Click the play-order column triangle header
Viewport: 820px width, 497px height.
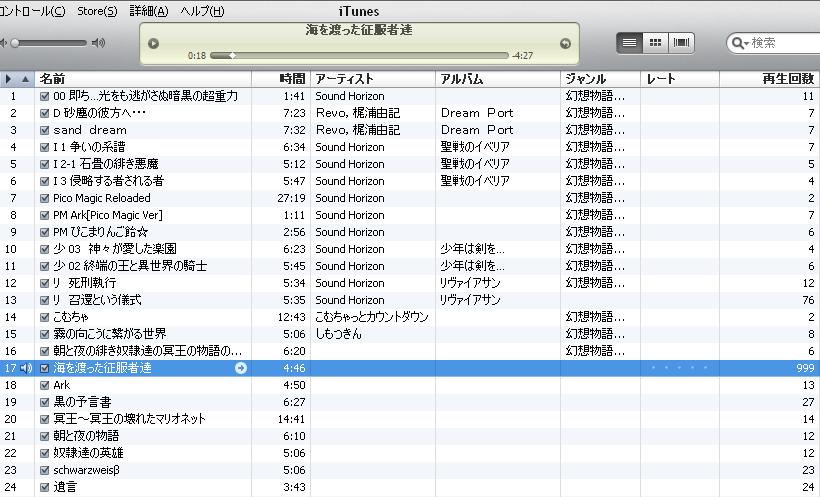(8, 79)
